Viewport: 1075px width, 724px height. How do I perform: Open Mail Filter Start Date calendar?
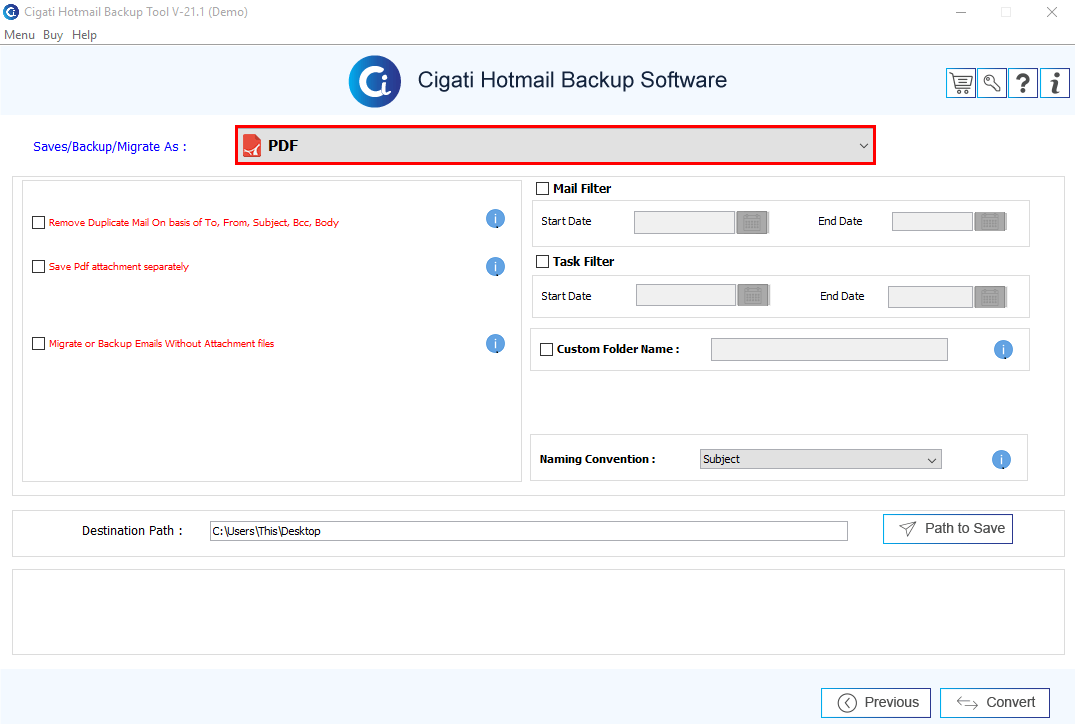(752, 222)
